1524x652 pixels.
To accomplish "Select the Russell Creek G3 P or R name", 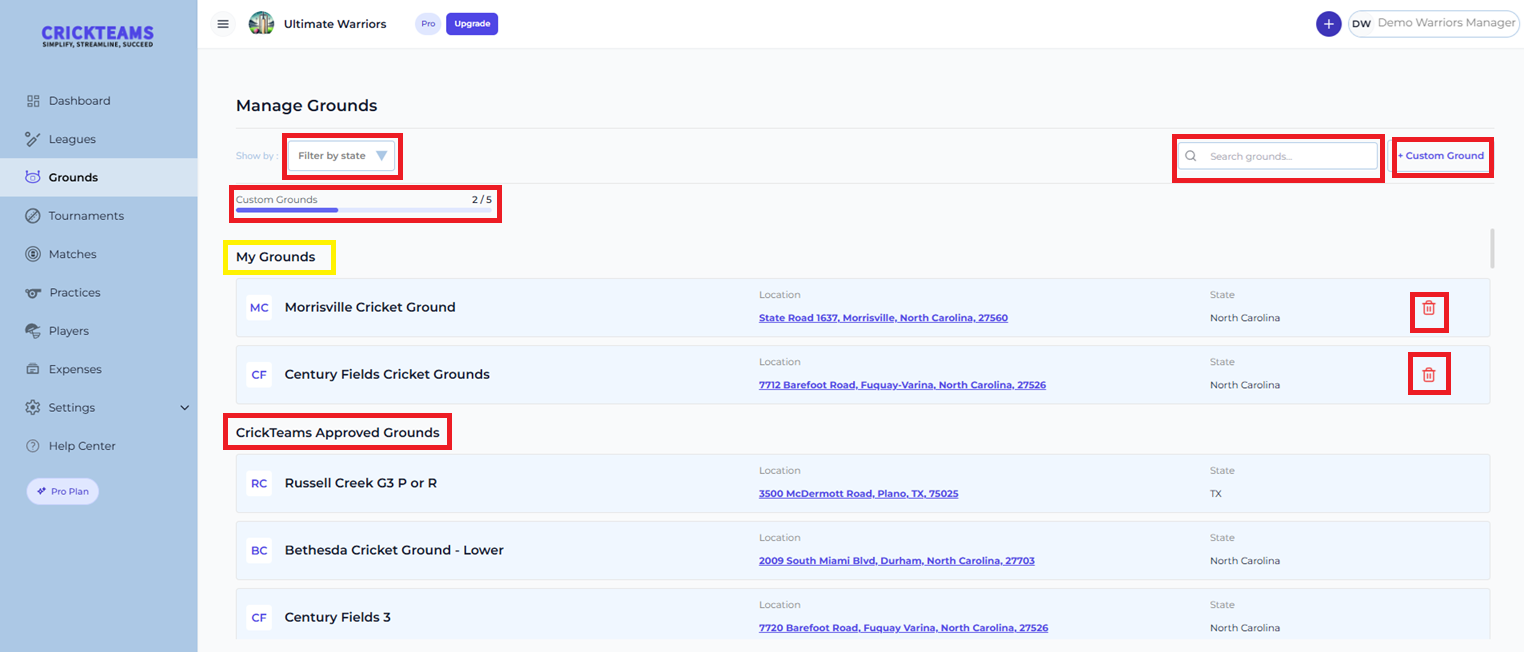I will tap(361, 483).
